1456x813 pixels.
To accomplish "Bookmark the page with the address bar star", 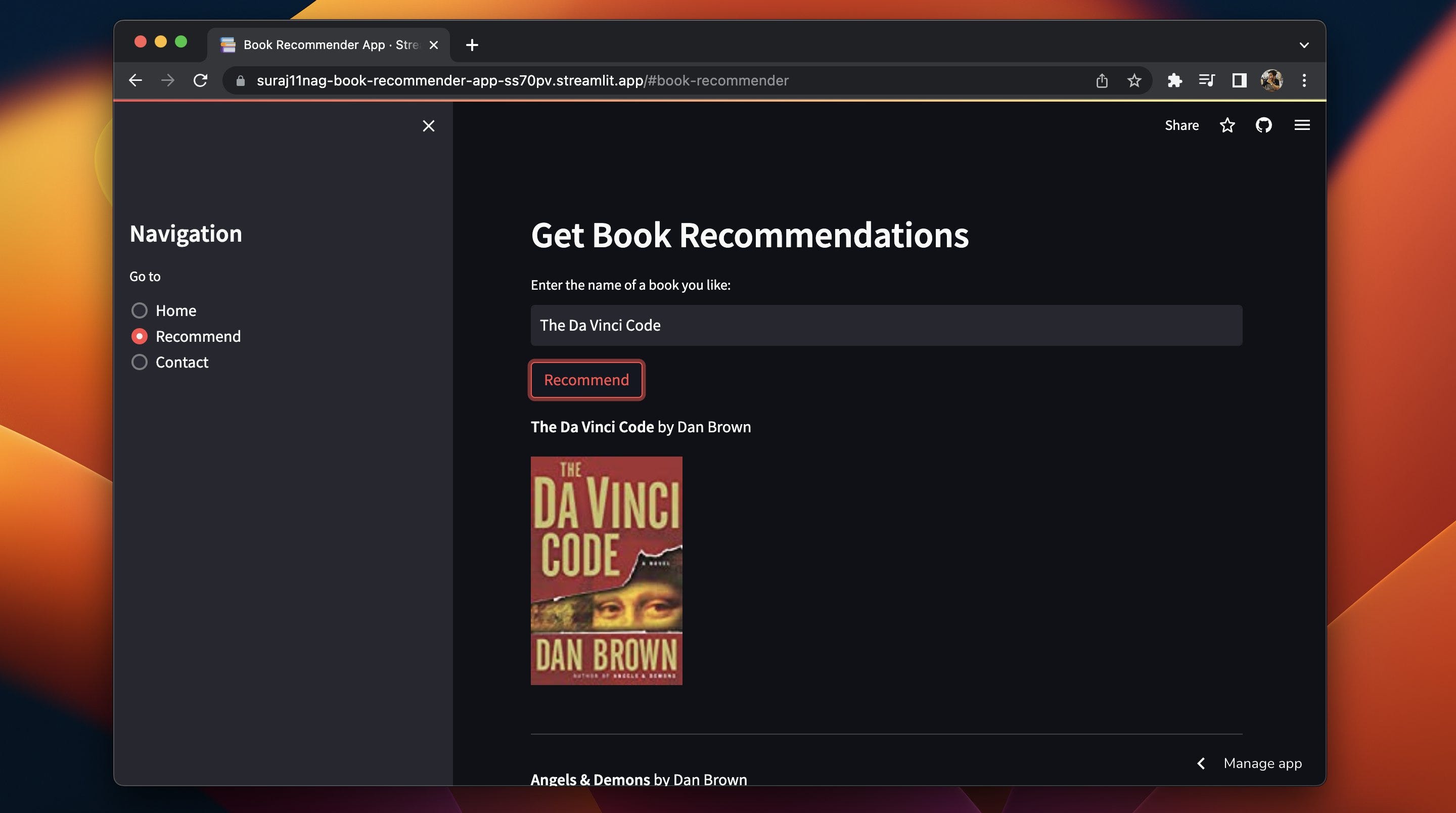I will 1134,80.
